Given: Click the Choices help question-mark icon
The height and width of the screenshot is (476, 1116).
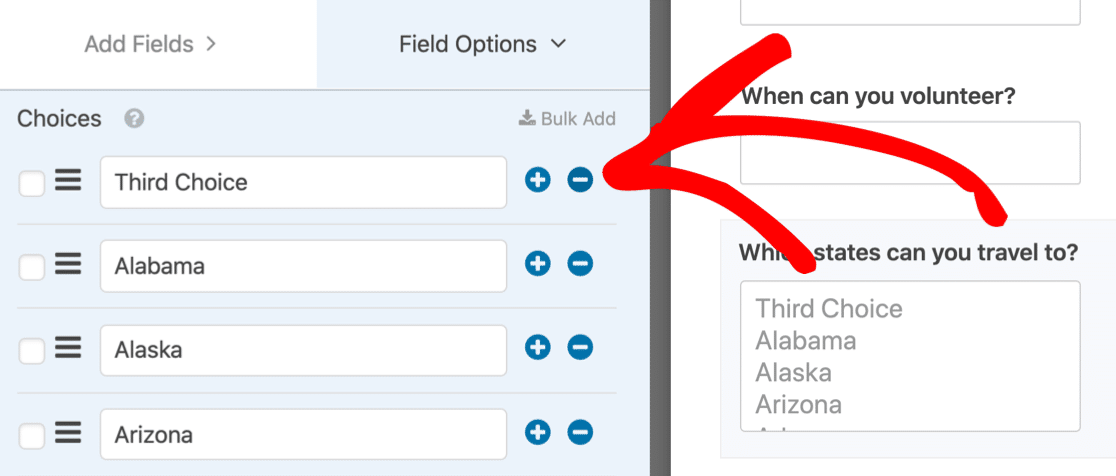Looking at the screenshot, I should point(134,119).
